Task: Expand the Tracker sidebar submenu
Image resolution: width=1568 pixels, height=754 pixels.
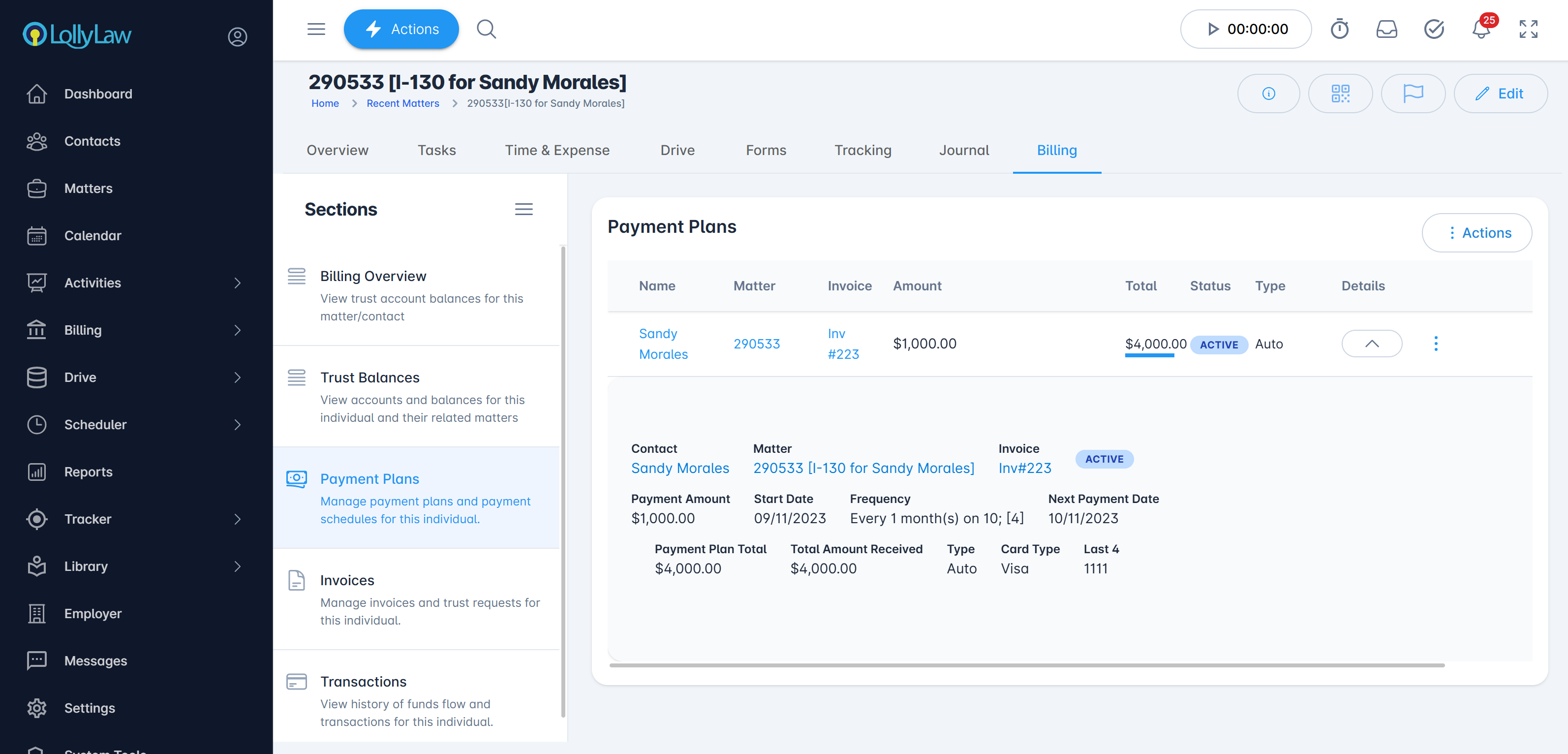Action: tap(237, 519)
